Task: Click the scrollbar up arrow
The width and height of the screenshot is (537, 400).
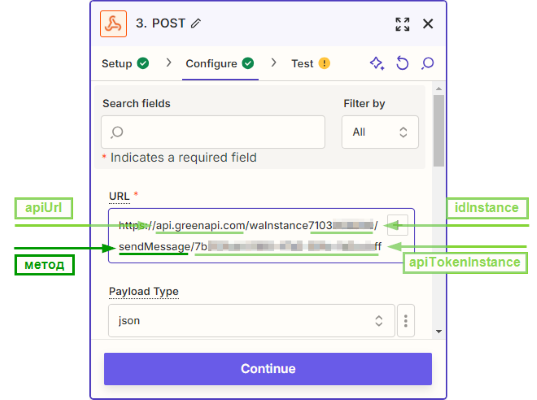Action: (439, 89)
